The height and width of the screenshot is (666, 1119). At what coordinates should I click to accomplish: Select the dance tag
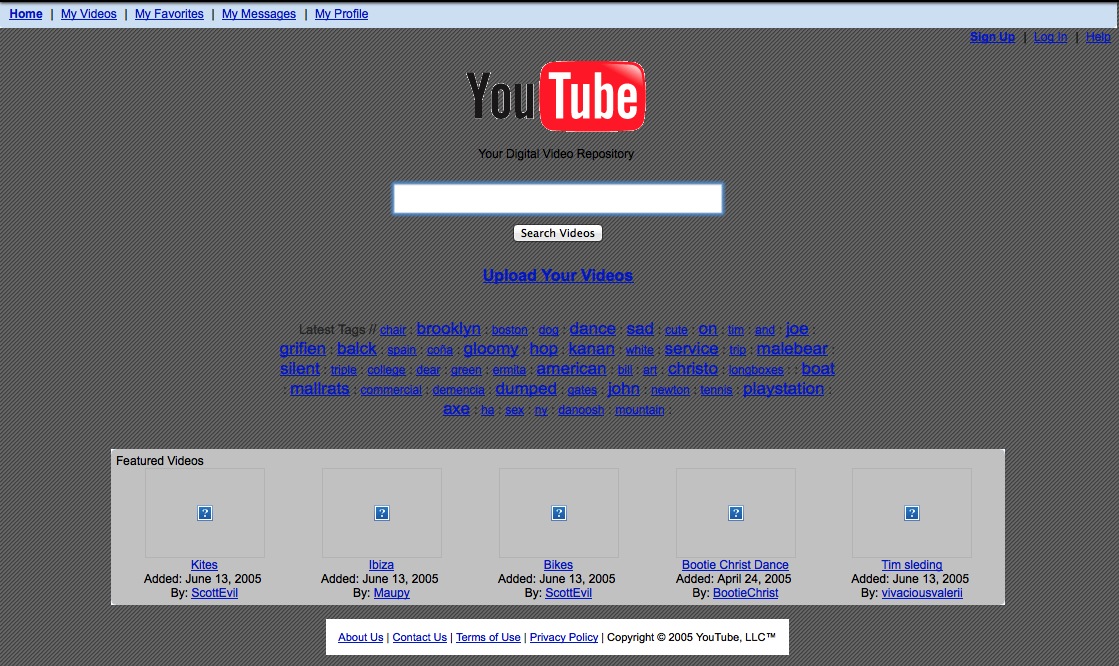[x=592, y=328]
